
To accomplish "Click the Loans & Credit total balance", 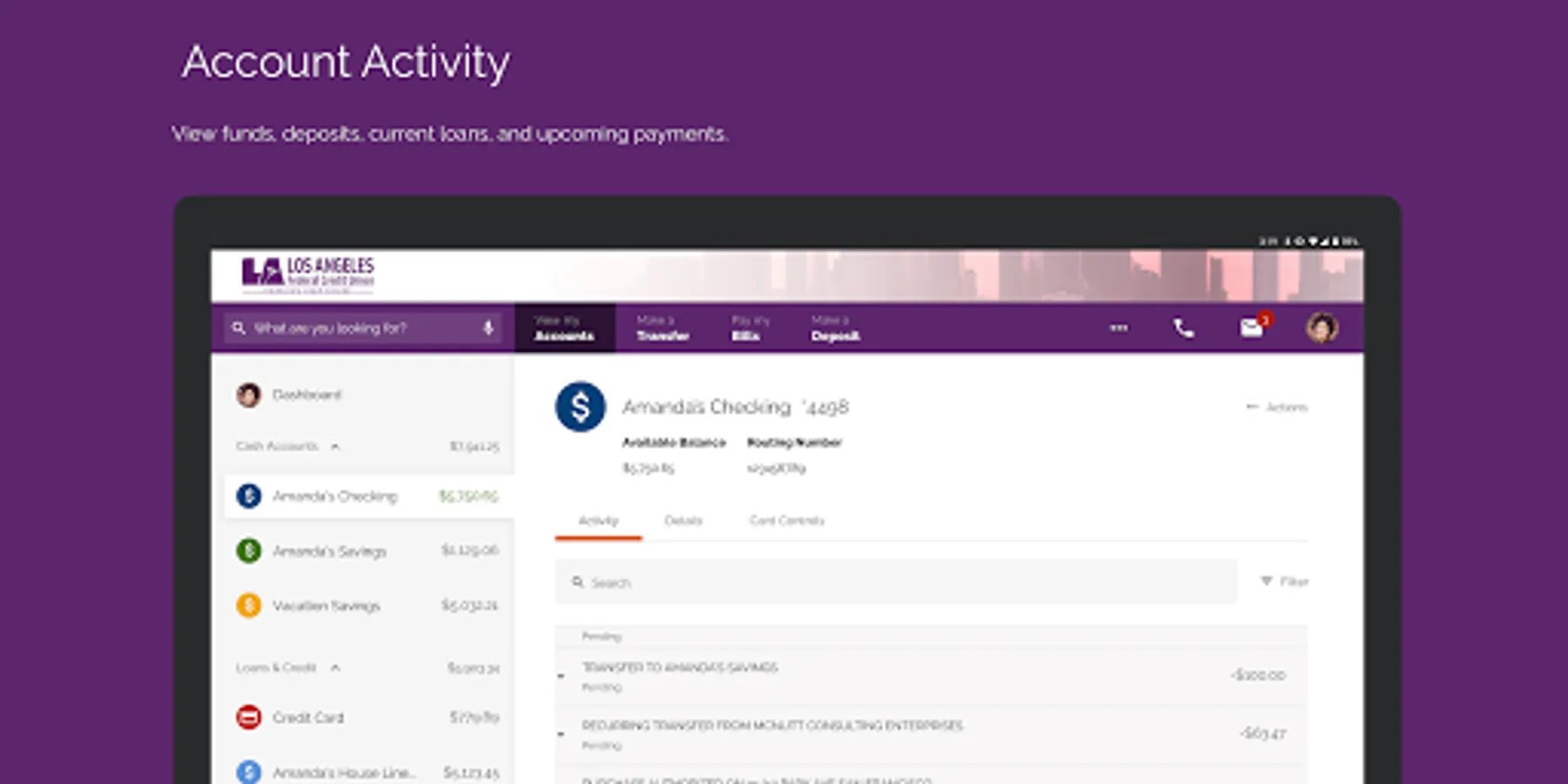I will [474, 668].
